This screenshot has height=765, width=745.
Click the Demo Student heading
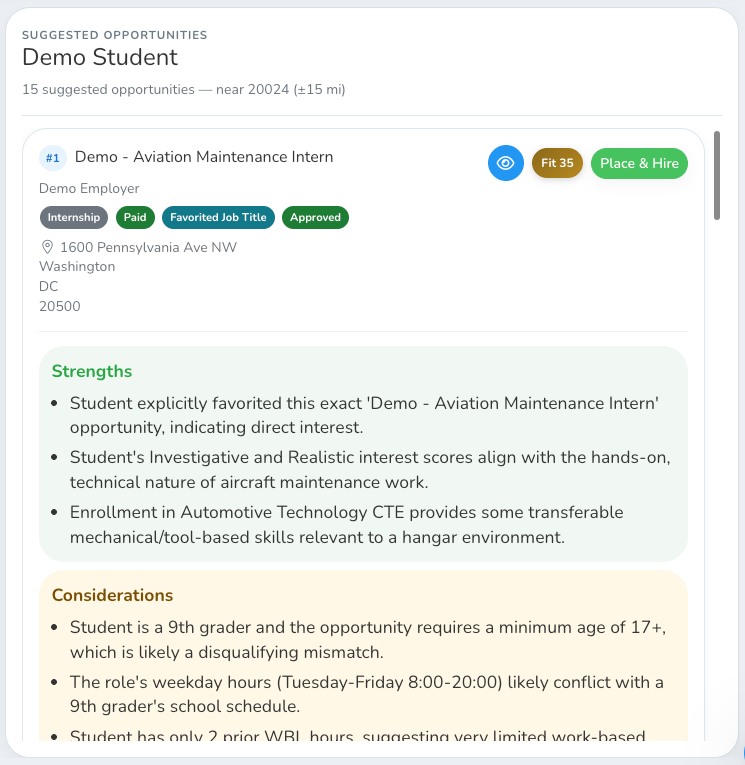pos(100,57)
